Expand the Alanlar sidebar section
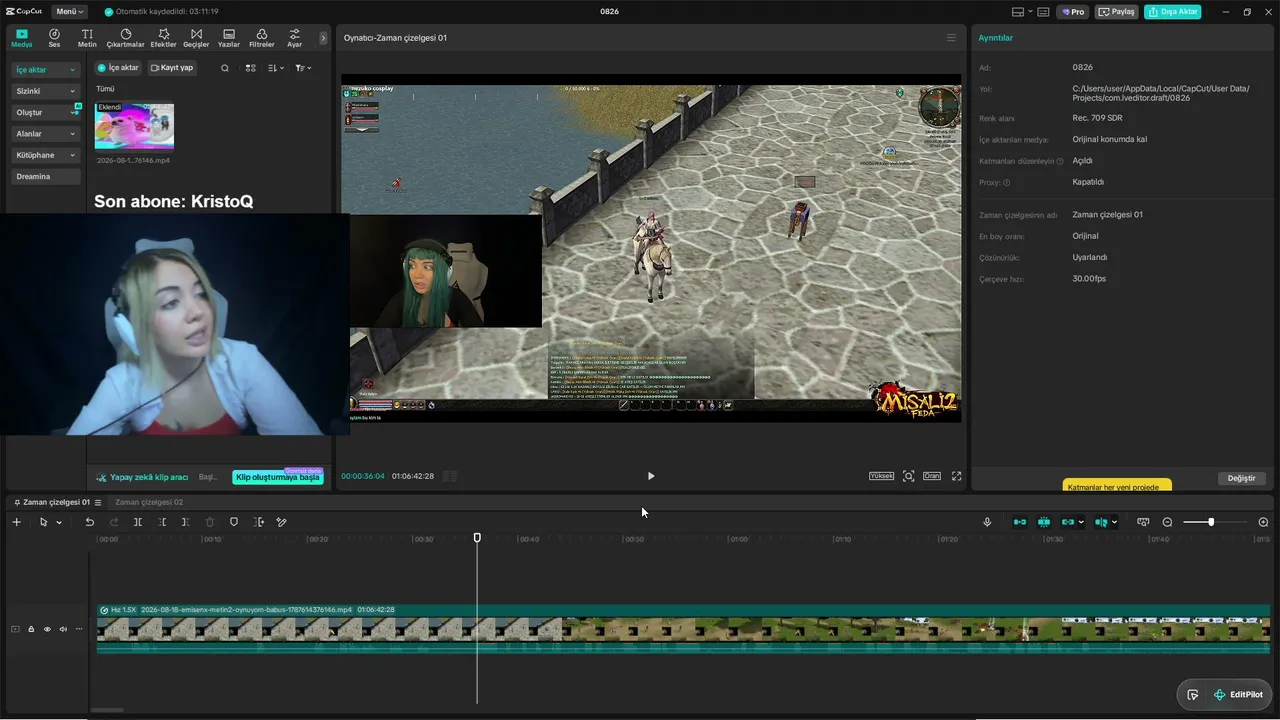 (46, 134)
